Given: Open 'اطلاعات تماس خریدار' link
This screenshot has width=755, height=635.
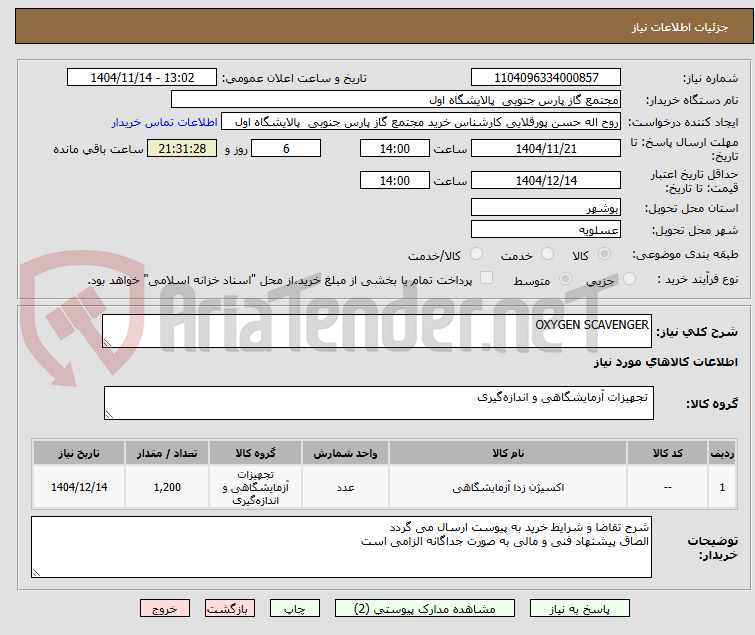Looking at the screenshot, I should (165, 122).
